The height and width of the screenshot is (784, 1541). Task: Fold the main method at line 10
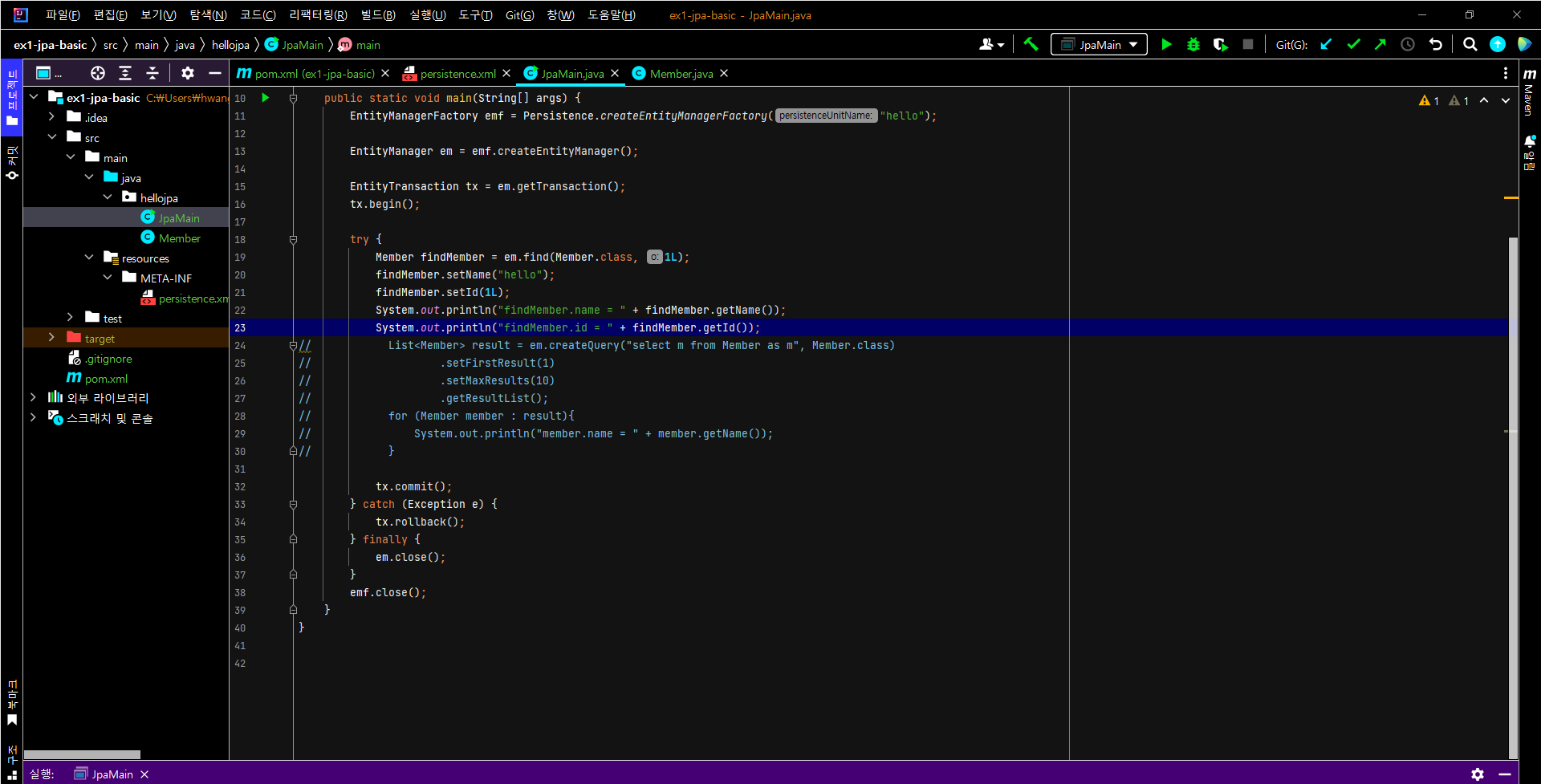point(293,99)
